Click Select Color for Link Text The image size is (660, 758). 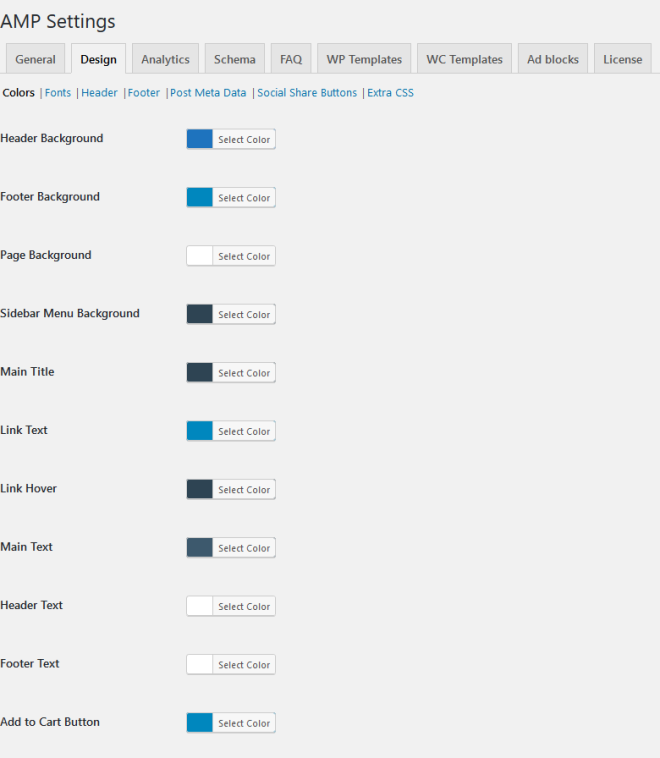click(244, 431)
